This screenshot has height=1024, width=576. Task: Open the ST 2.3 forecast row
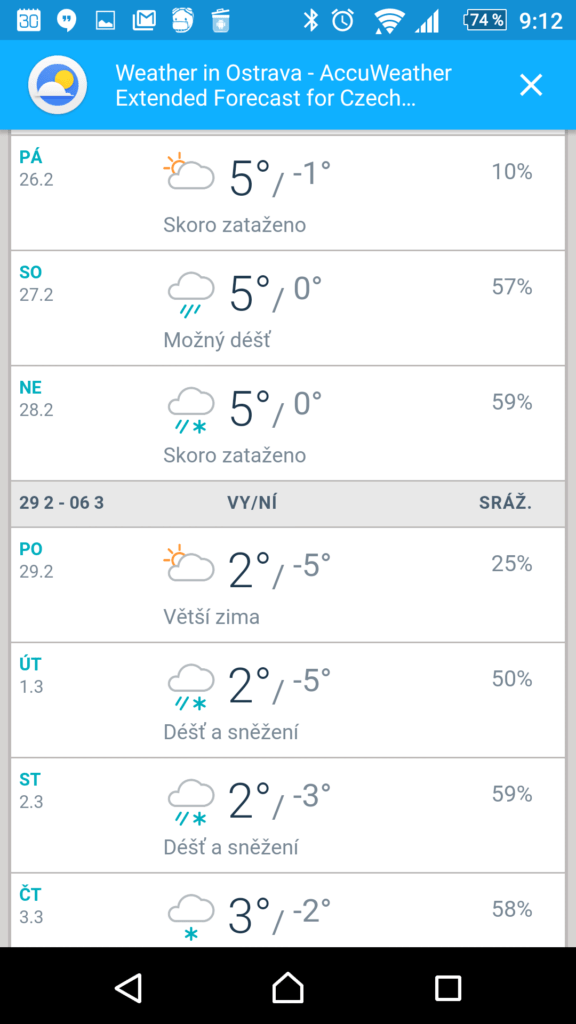(288, 815)
